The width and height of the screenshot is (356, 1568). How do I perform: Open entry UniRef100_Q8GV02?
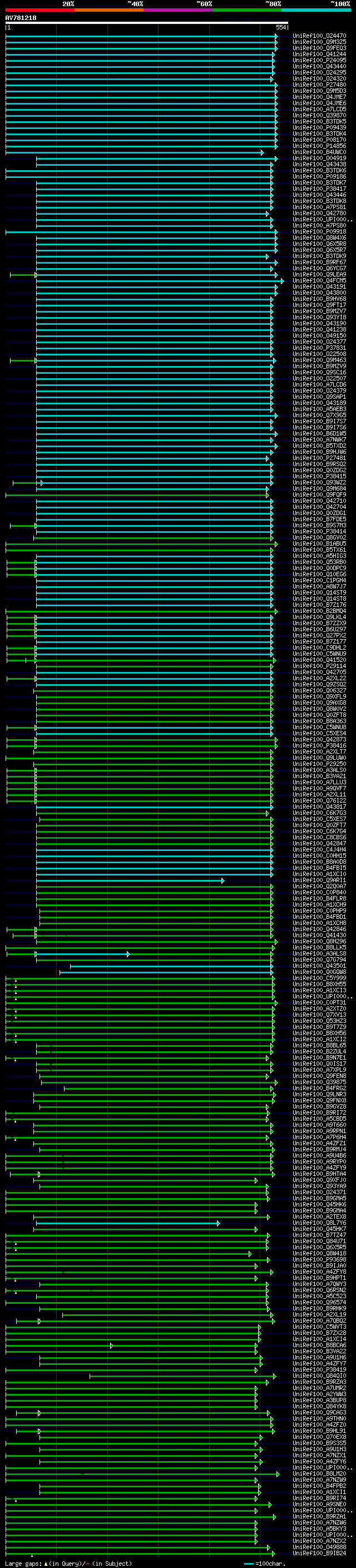tap(319, 537)
